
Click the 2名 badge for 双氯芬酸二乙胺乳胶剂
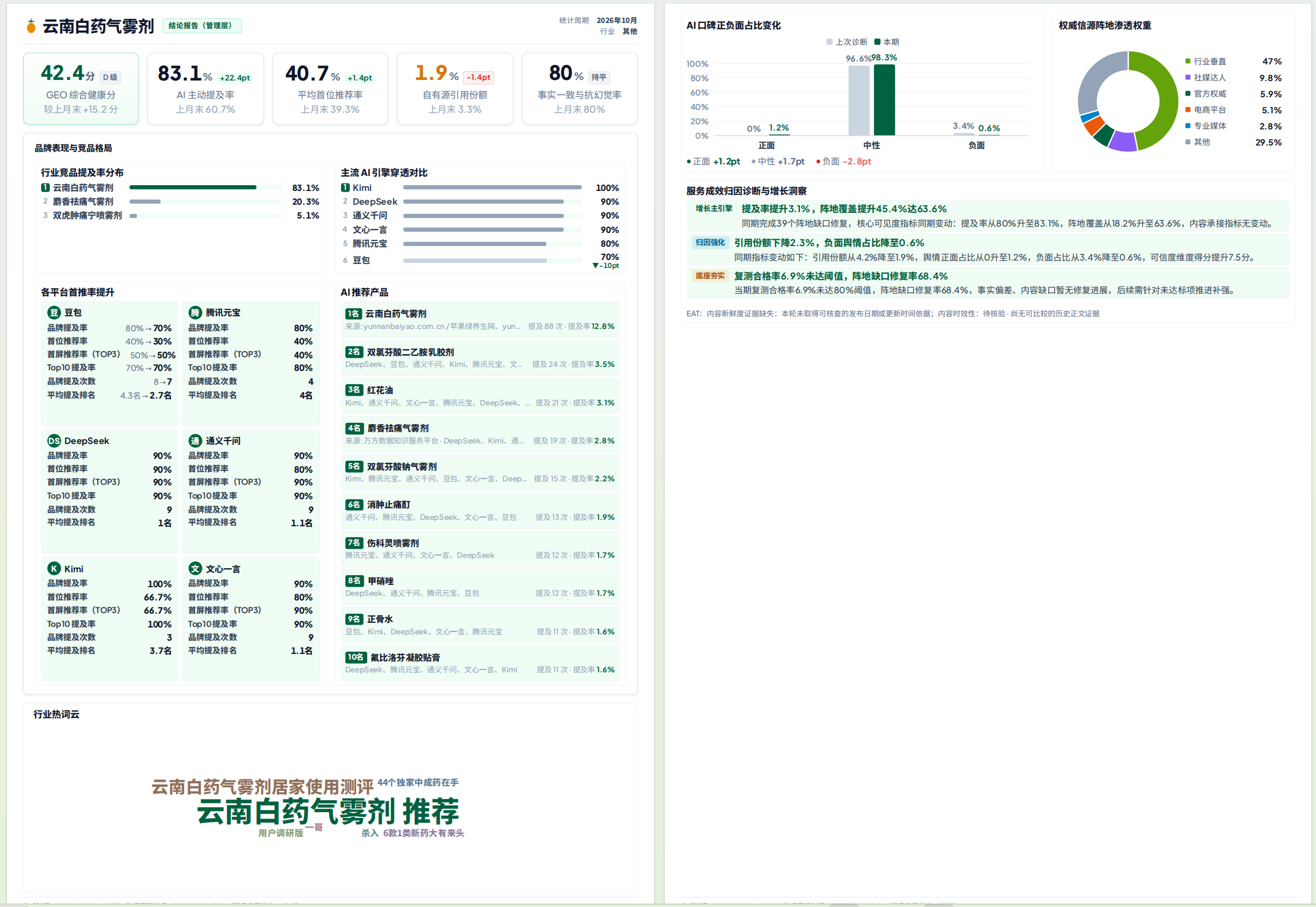[354, 351]
